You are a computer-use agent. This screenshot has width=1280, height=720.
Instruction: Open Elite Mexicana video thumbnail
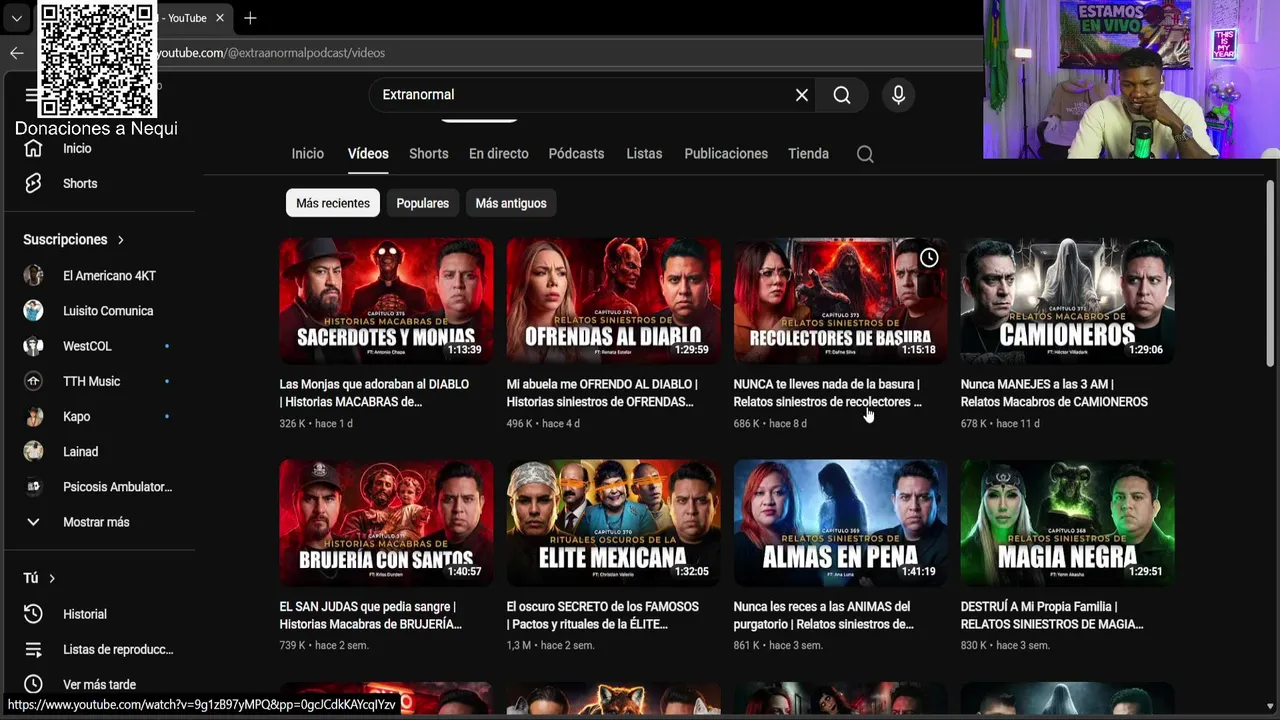click(x=613, y=522)
